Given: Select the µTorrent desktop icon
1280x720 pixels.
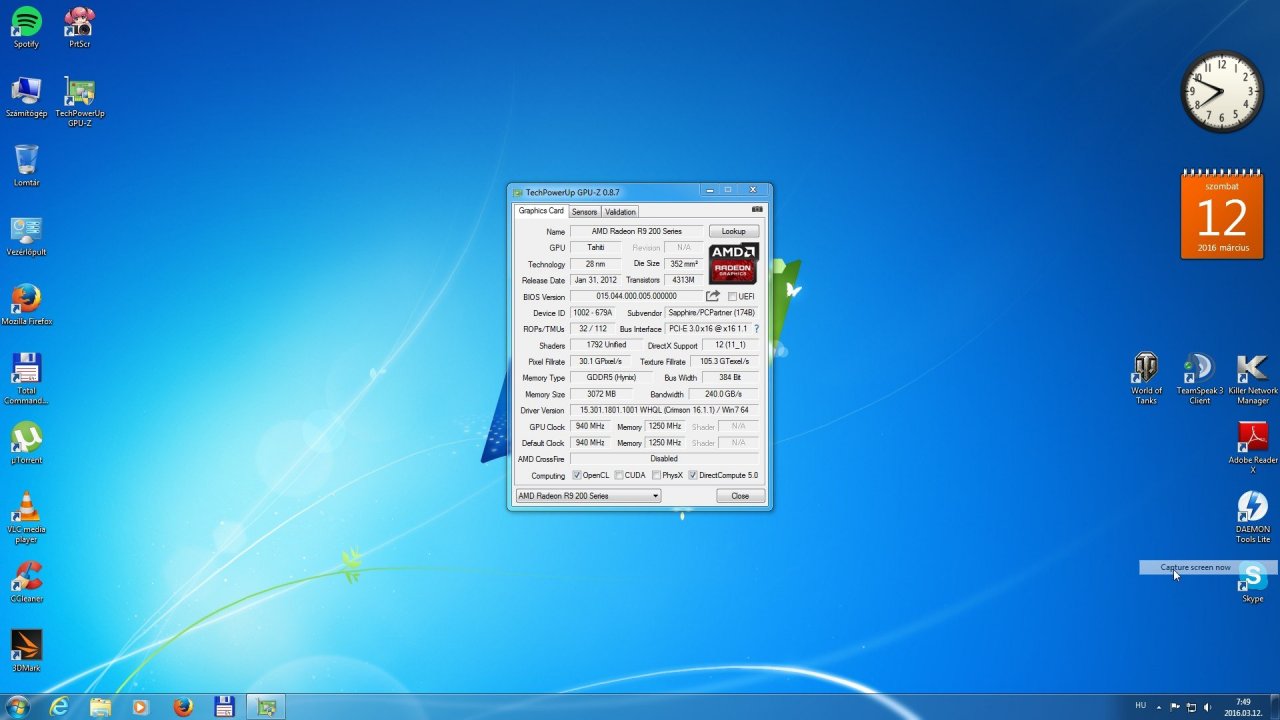Looking at the screenshot, I should tap(26, 443).
